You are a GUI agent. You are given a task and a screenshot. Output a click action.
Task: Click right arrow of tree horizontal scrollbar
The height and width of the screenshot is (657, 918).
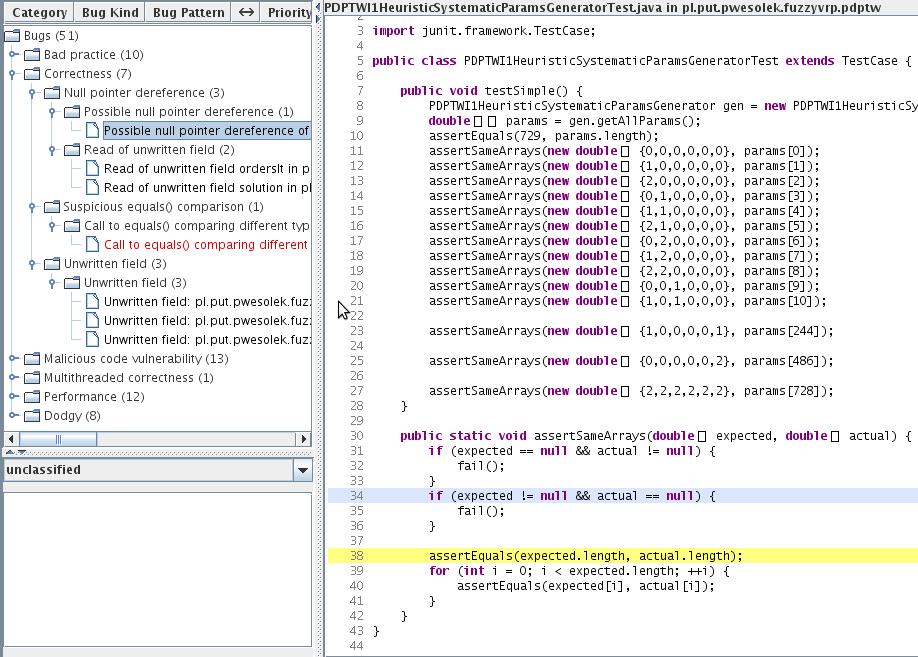[303, 439]
